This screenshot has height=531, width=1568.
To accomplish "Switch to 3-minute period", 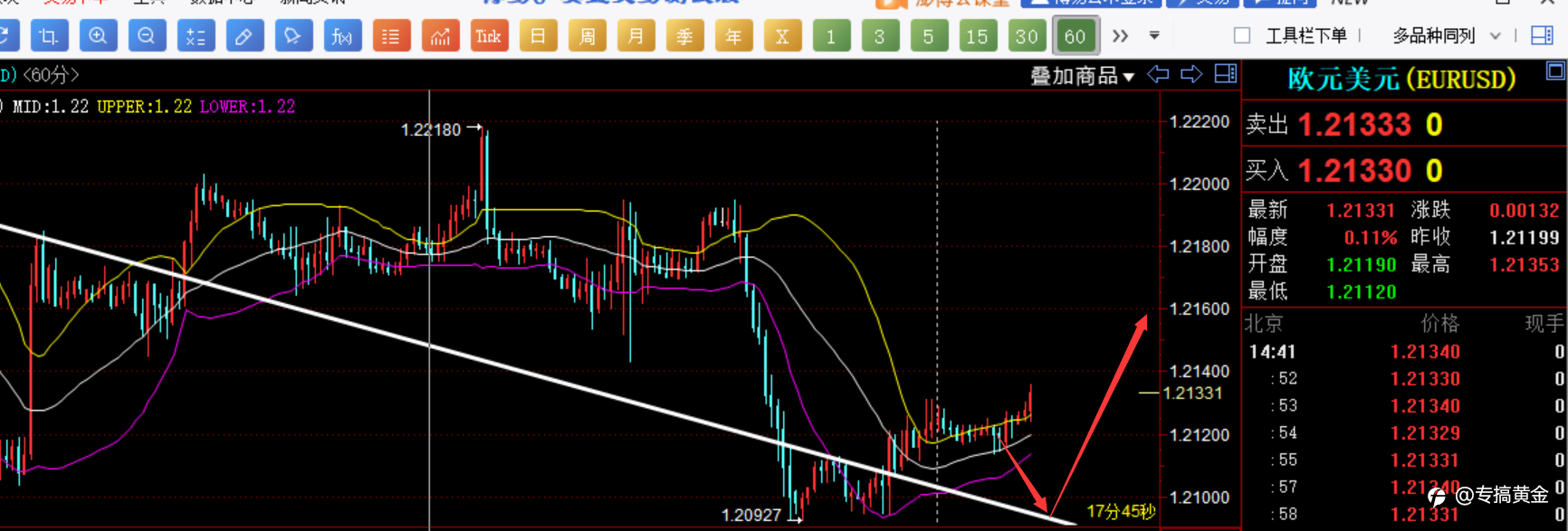I will pos(880,36).
